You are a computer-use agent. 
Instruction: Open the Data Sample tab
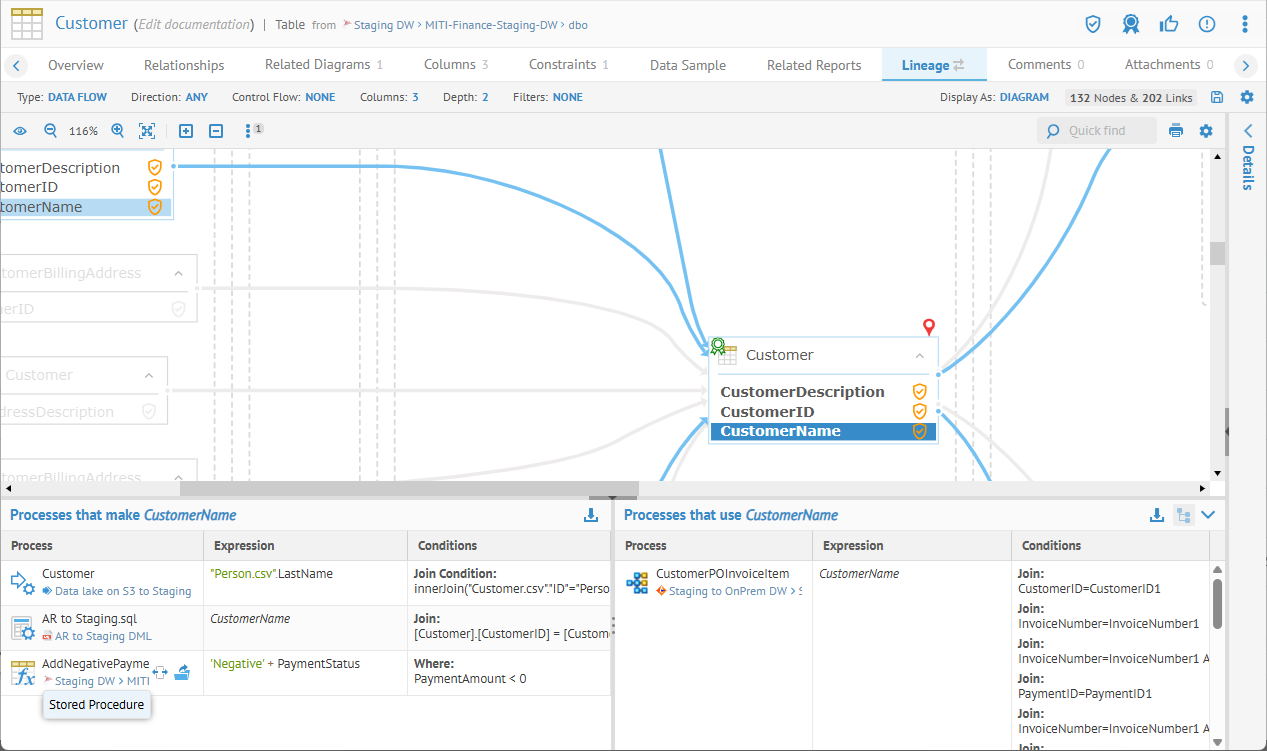(688, 65)
